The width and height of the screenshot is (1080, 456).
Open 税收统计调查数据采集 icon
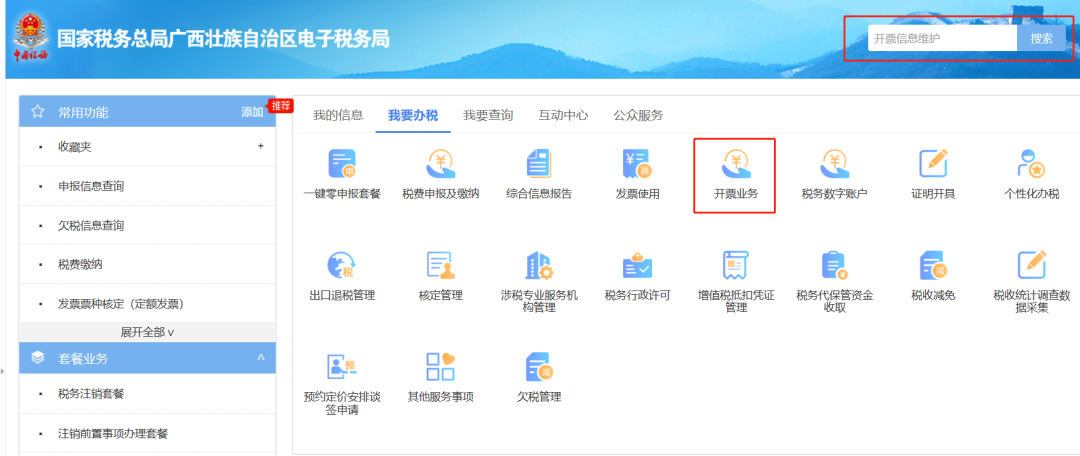(1031, 266)
